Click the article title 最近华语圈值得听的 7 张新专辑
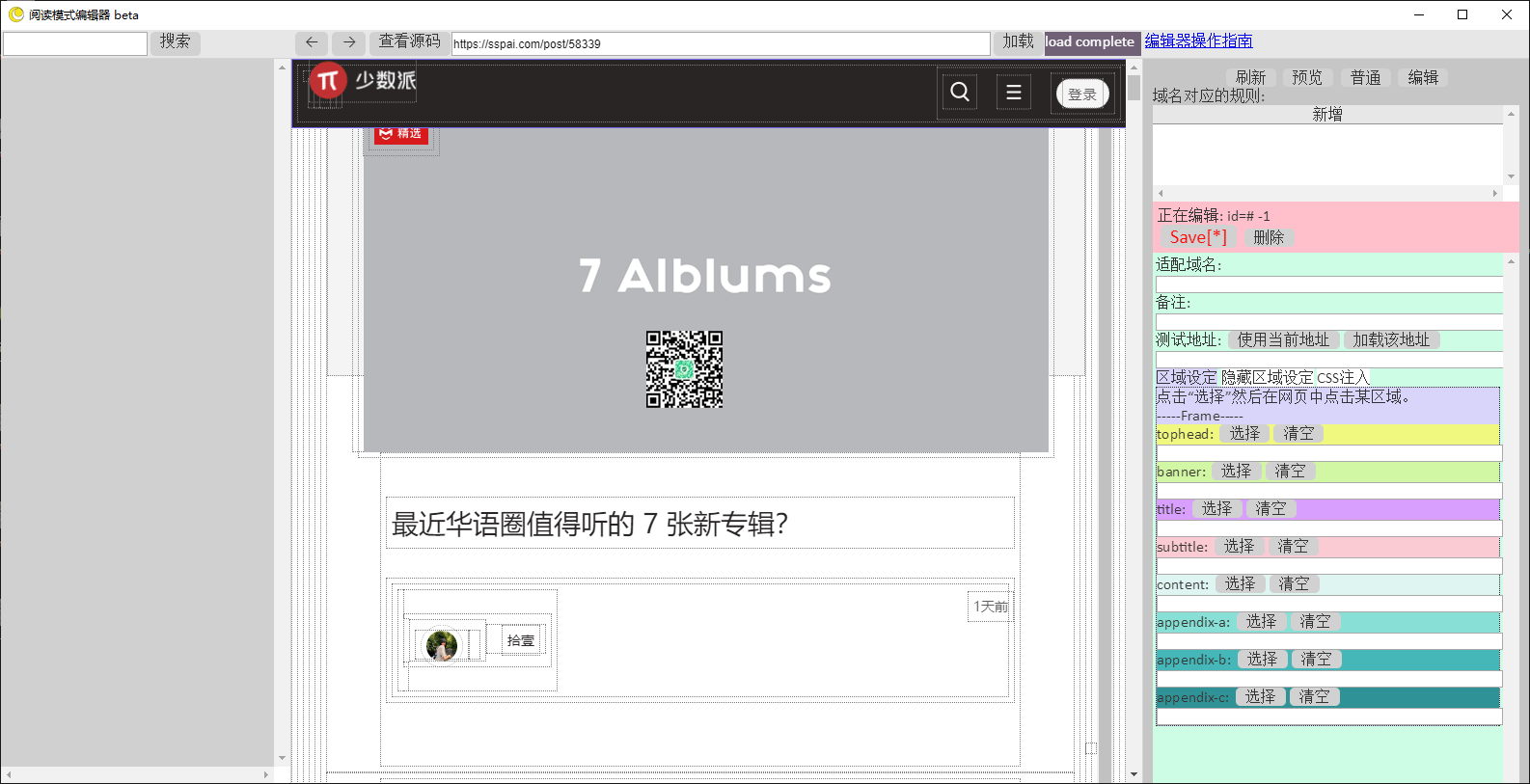Viewport: 1530px width, 784px height. tap(589, 524)
